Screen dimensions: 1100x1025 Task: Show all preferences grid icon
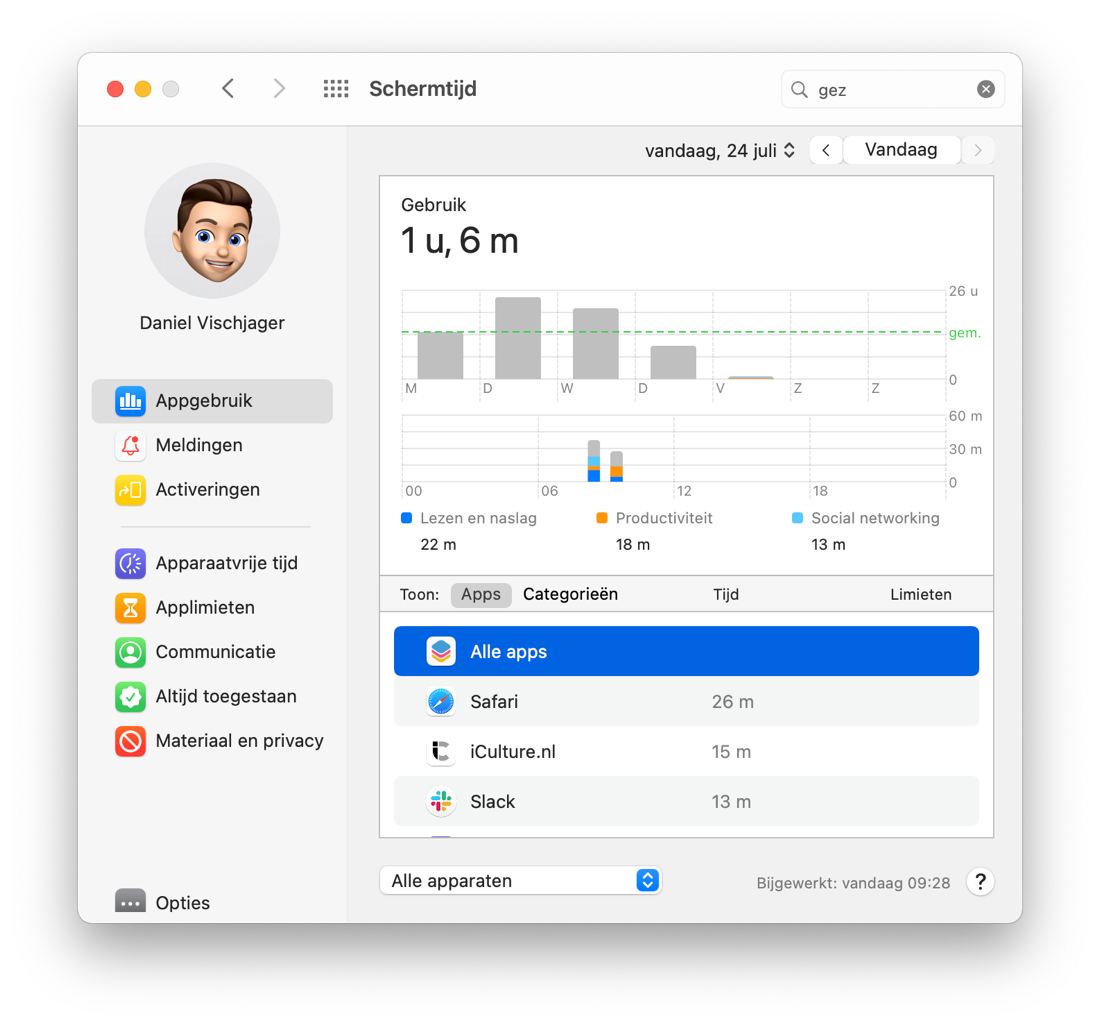(x=336, y=88)
